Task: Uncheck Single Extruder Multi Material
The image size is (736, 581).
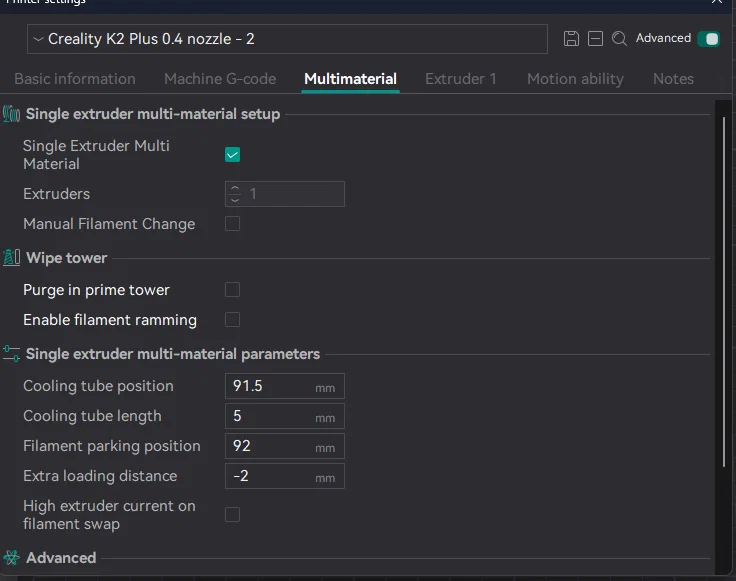Action: click(x=232, y=155)
